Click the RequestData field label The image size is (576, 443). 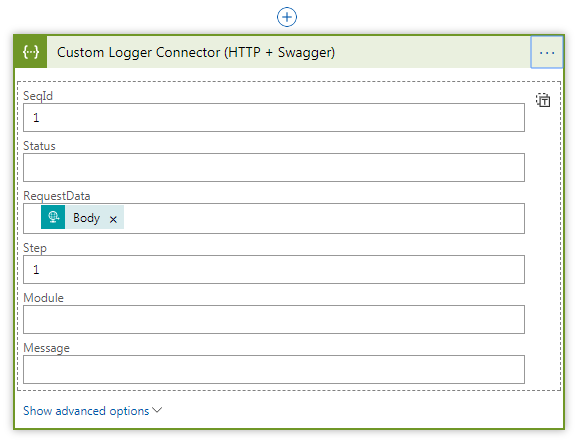[57, 196]
